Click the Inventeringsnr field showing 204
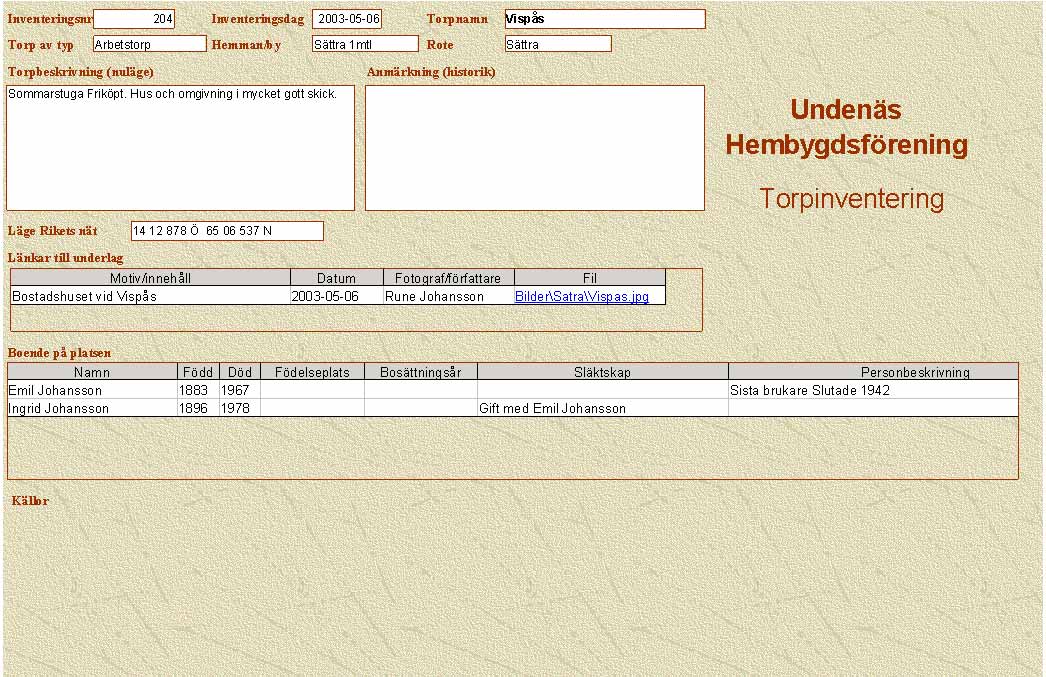Screen dimensions: 1046x677 pyautogui.click(x=134, y=19)
